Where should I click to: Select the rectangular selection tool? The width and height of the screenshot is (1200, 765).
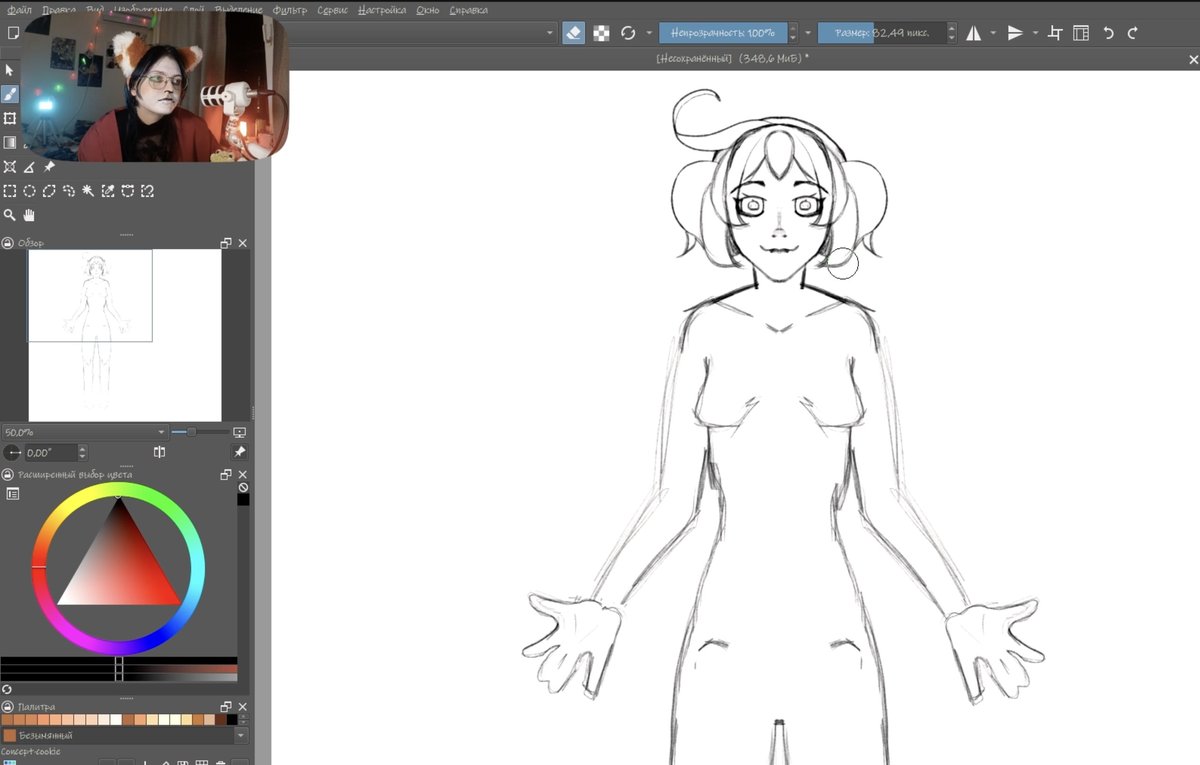pyautogui.click(x=10, y=191)
